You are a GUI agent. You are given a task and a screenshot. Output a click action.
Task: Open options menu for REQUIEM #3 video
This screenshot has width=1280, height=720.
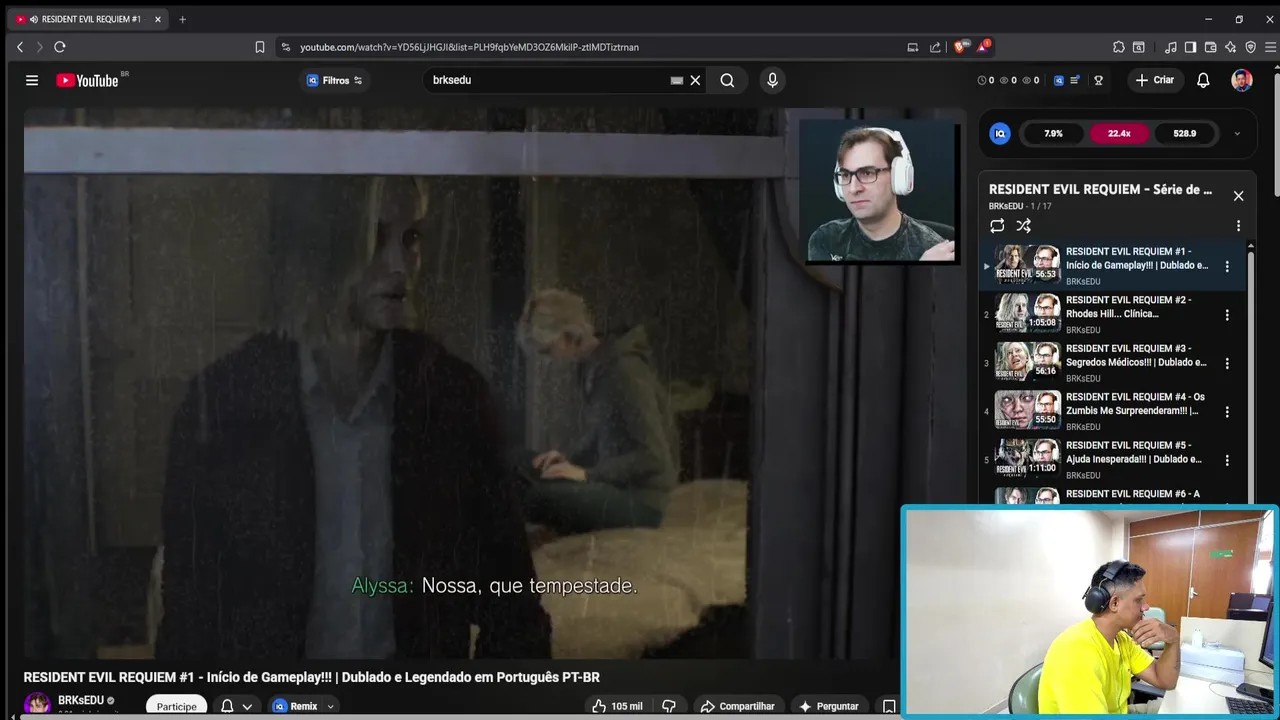coord(1227,363)
